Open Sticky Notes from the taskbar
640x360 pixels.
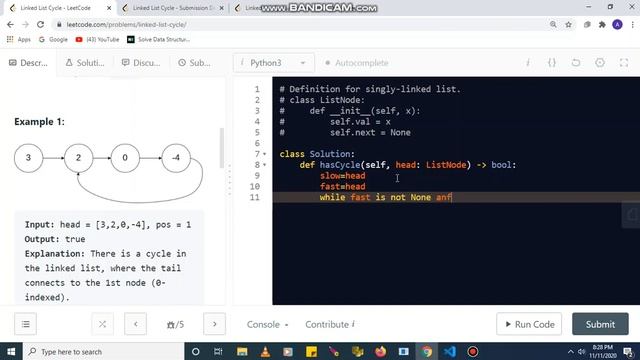pyautogui.click(x=311, y=351)
